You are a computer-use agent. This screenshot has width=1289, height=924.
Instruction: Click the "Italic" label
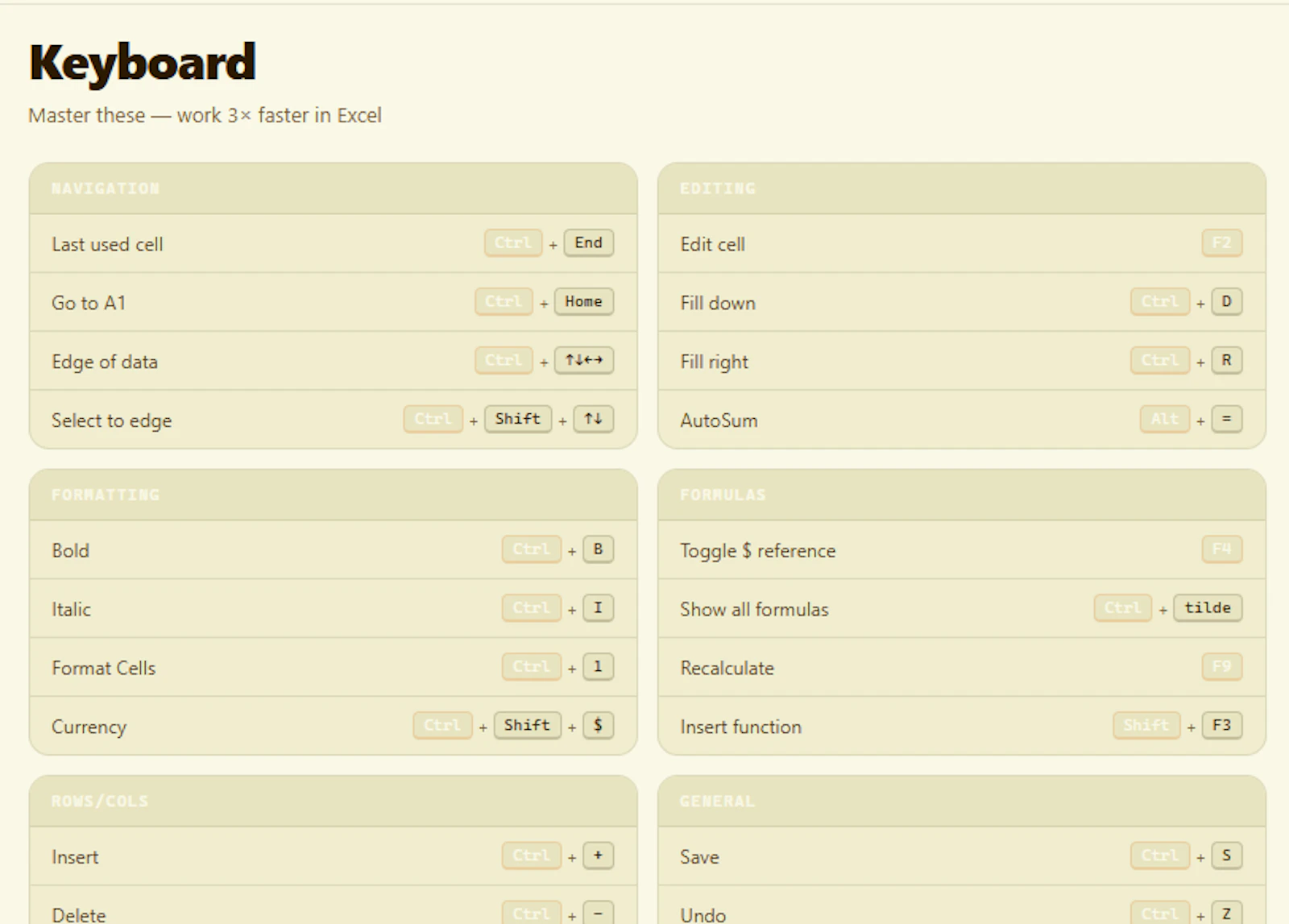click(71, 609)
